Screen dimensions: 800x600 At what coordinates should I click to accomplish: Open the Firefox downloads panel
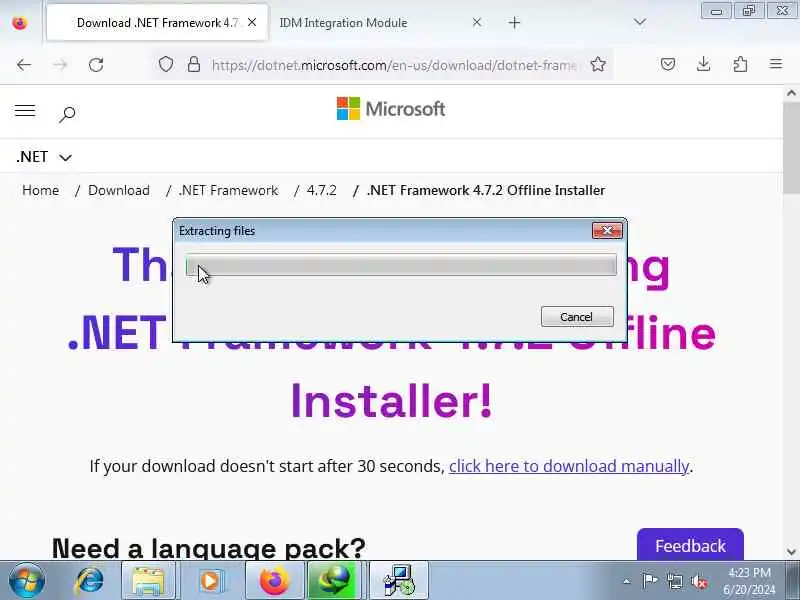pyautogui.click(x=704, y=65)
